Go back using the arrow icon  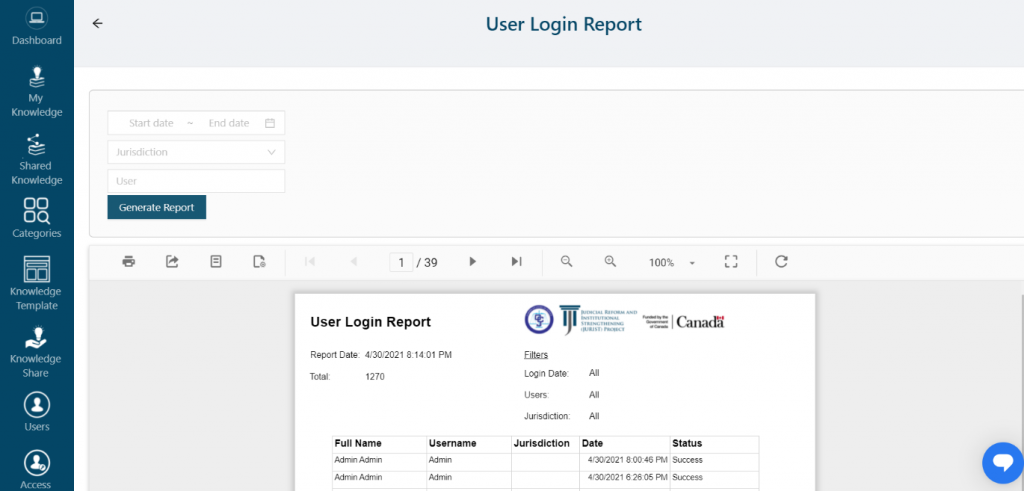coord(97,24)
